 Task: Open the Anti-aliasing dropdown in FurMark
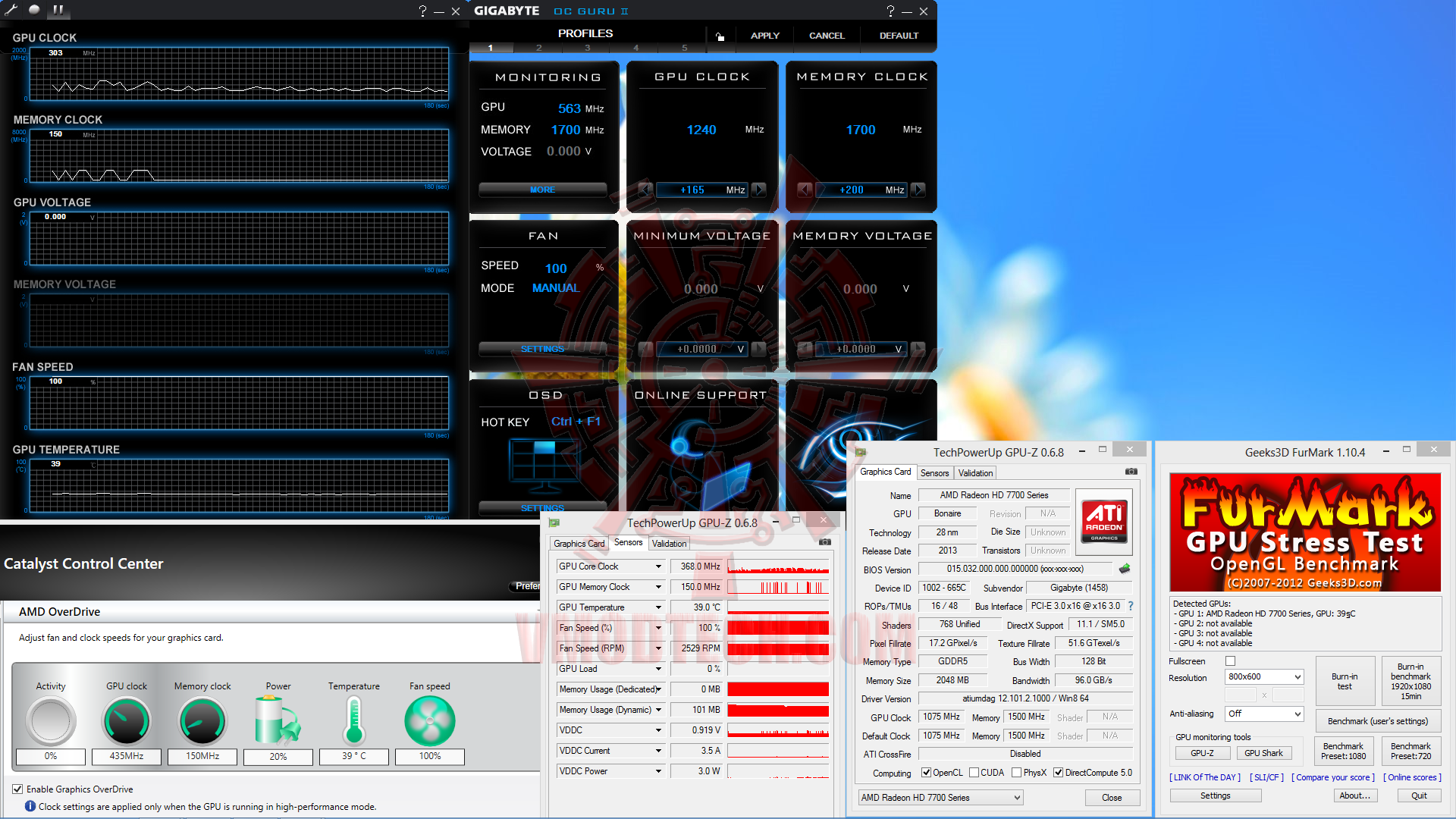(1263, 714)
